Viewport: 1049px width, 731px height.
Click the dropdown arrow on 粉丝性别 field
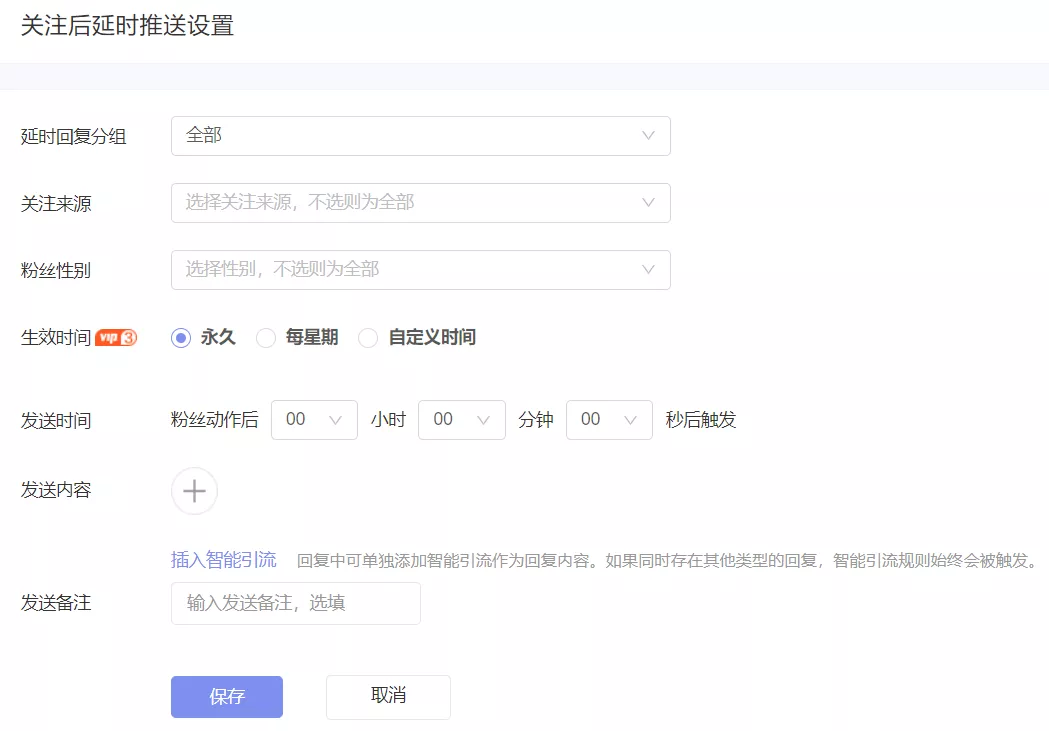pyautogui.click(x=649, y=270)
